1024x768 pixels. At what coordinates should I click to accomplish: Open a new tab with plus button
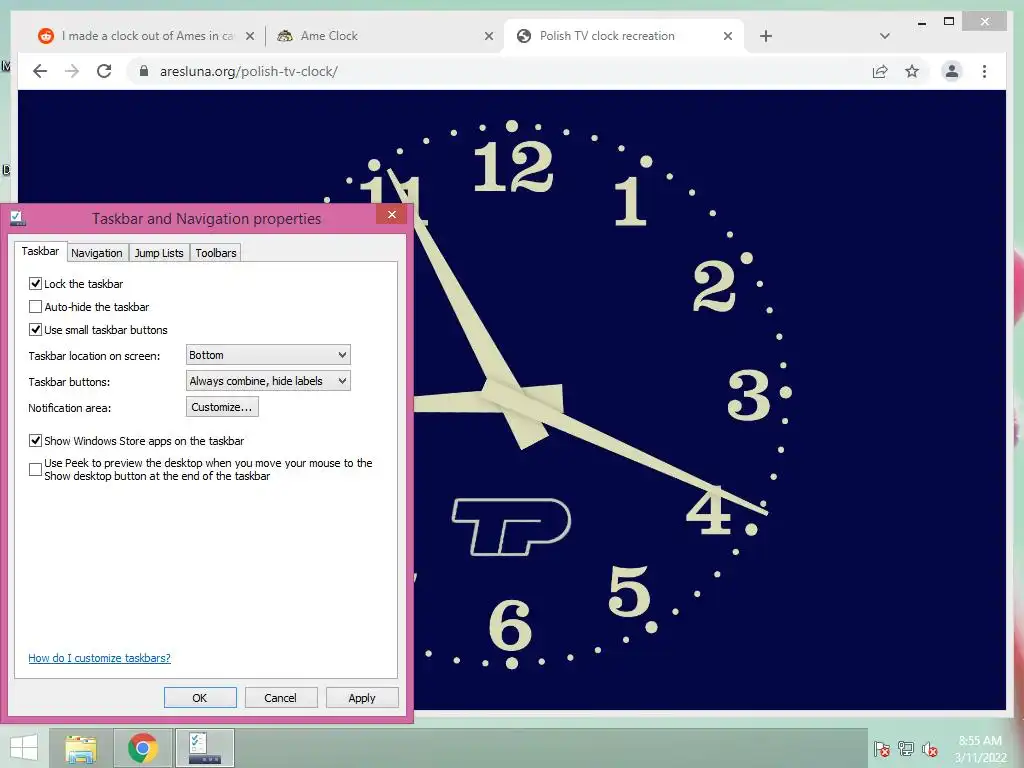click(x=766, y=36)
